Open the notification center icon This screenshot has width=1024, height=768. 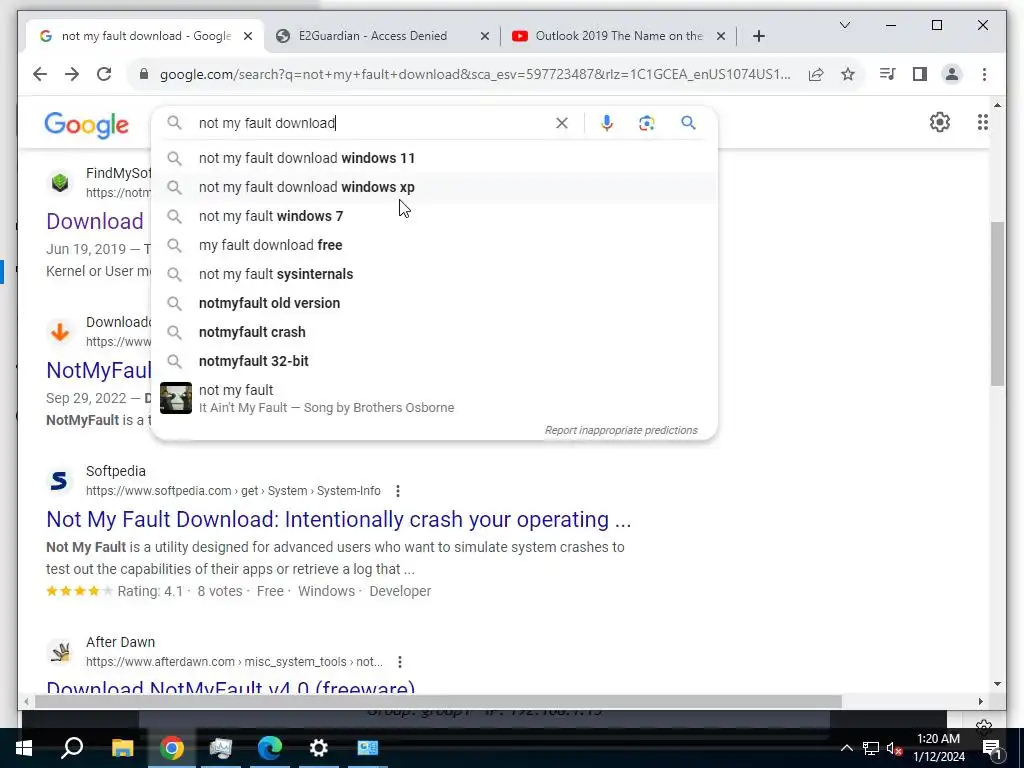coord(992,748)
